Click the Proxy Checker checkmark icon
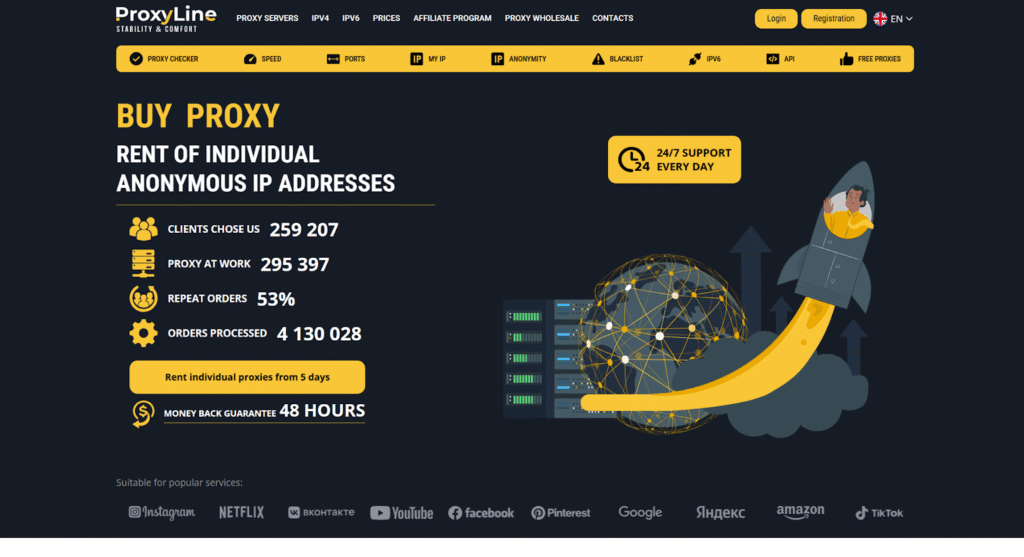1024x557 pixels. 135,59
